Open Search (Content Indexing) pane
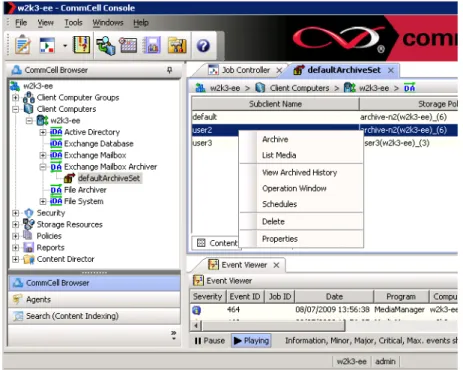Screen dimensions: 463x370 (94, 316)
